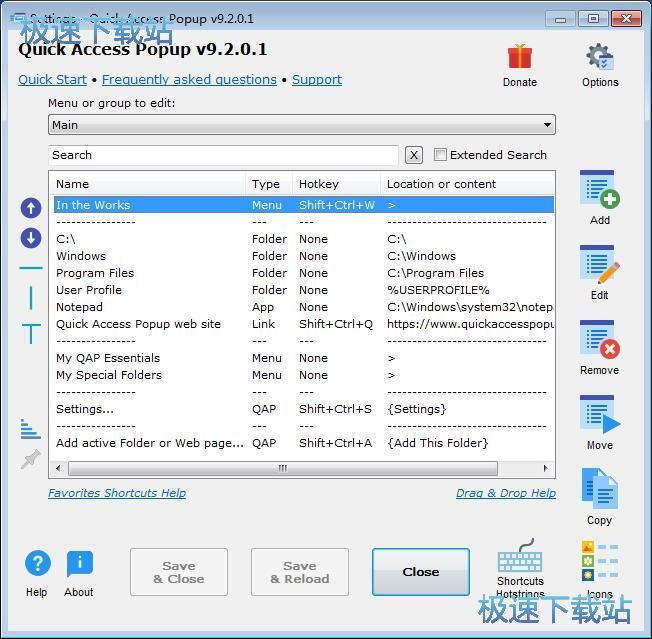This screenshot has width=652, height=639.
Task: Select the My QAP Essentials menu row
Action: click(108, 358)
